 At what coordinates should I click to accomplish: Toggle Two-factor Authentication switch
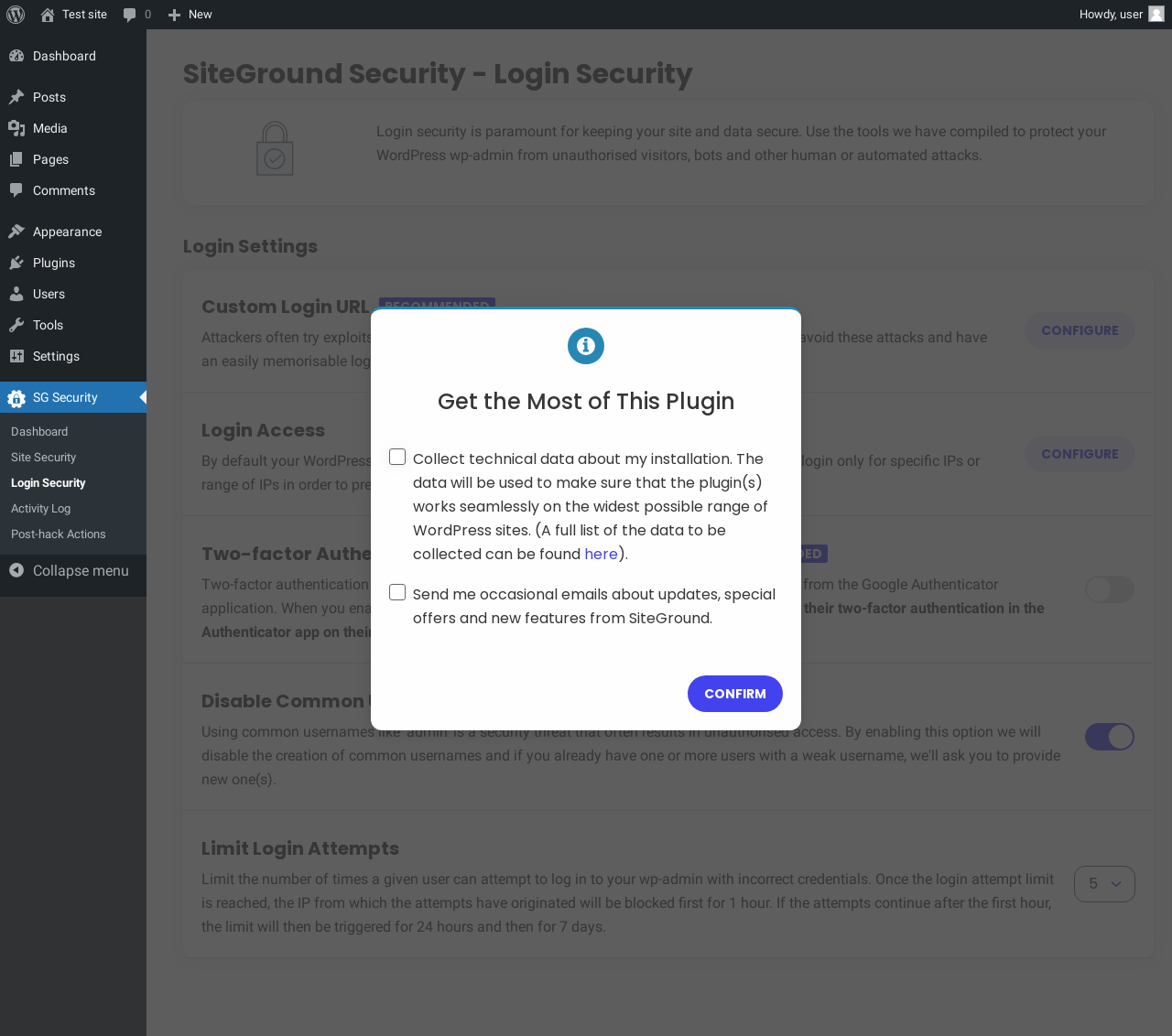coord(1110,589)
